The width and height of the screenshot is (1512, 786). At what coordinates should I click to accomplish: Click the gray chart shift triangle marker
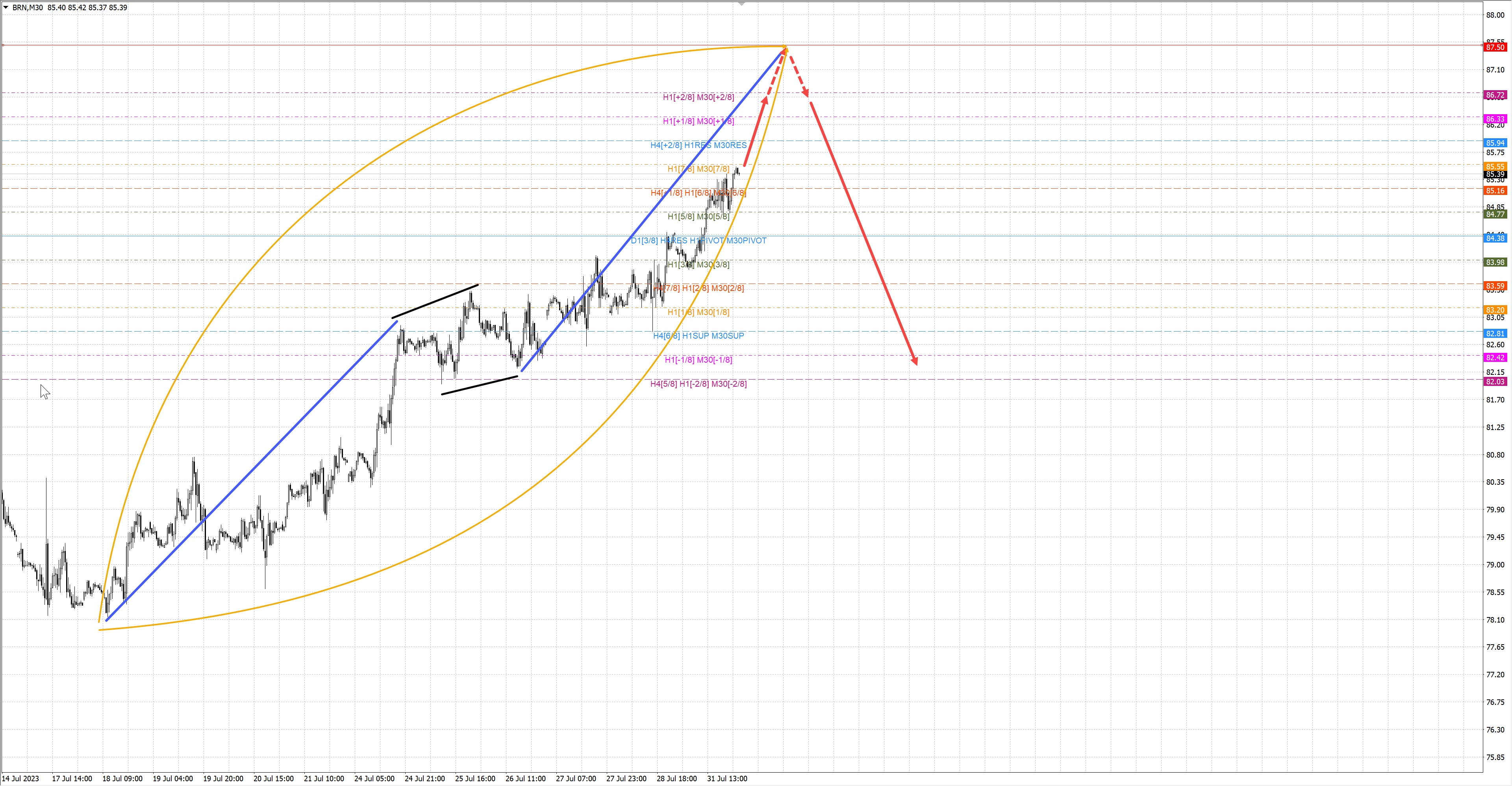741,4
